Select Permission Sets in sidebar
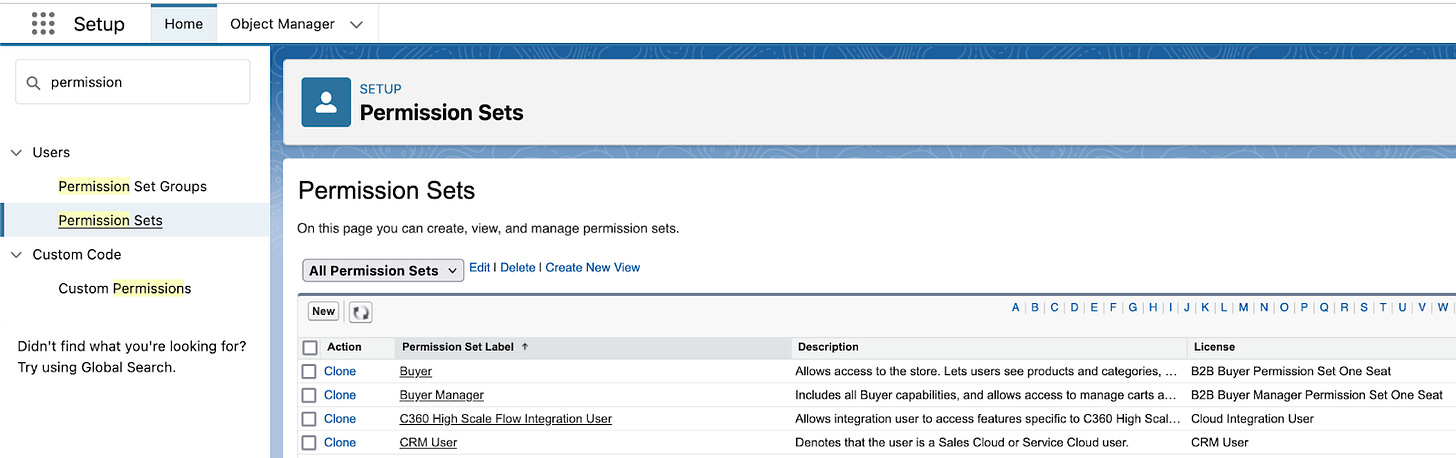 [110, 220]
